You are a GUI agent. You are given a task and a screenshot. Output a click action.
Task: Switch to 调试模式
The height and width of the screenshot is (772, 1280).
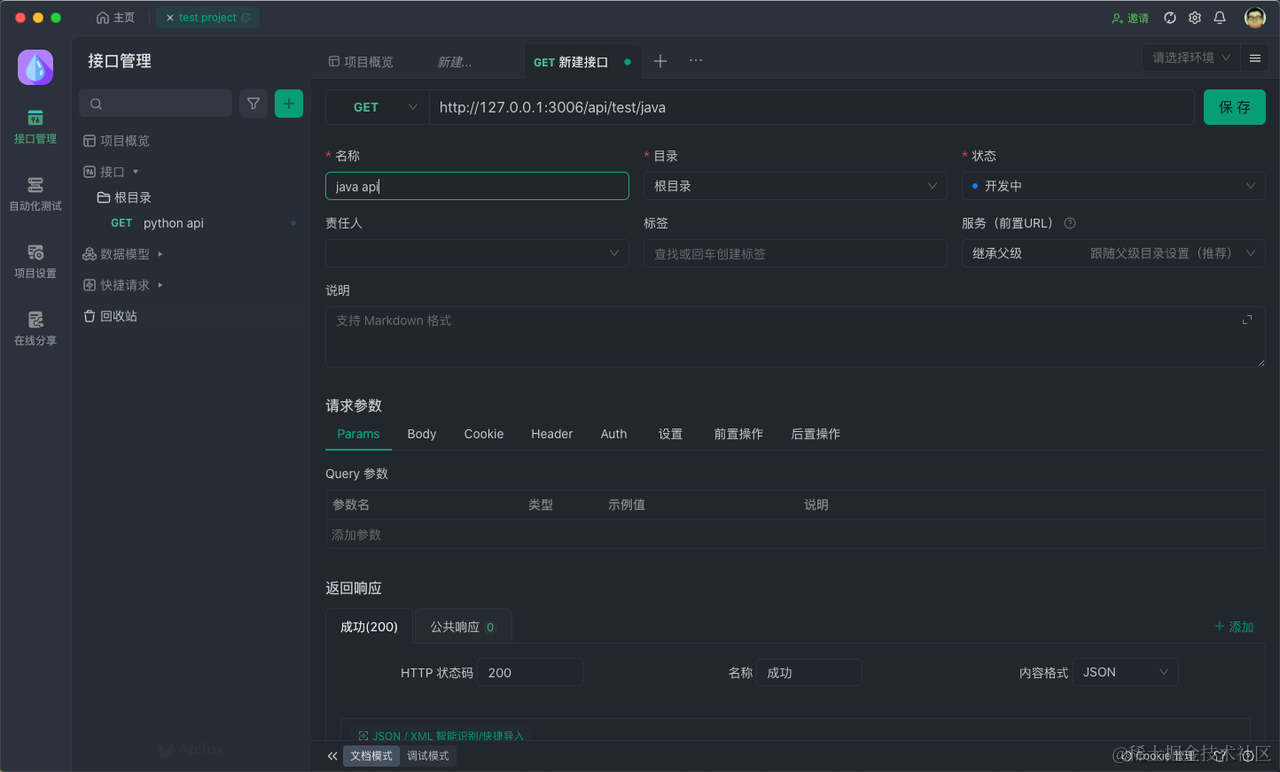coord(428,756)
